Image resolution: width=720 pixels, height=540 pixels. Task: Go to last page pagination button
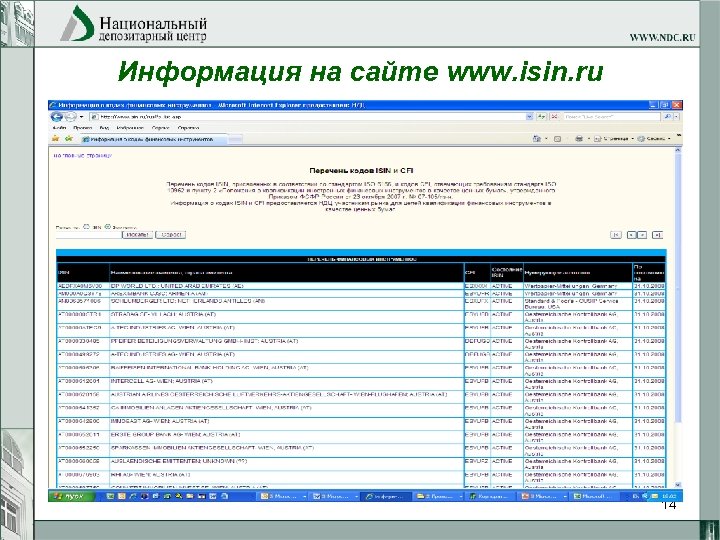pyautogui.click(x=657, y=235)
